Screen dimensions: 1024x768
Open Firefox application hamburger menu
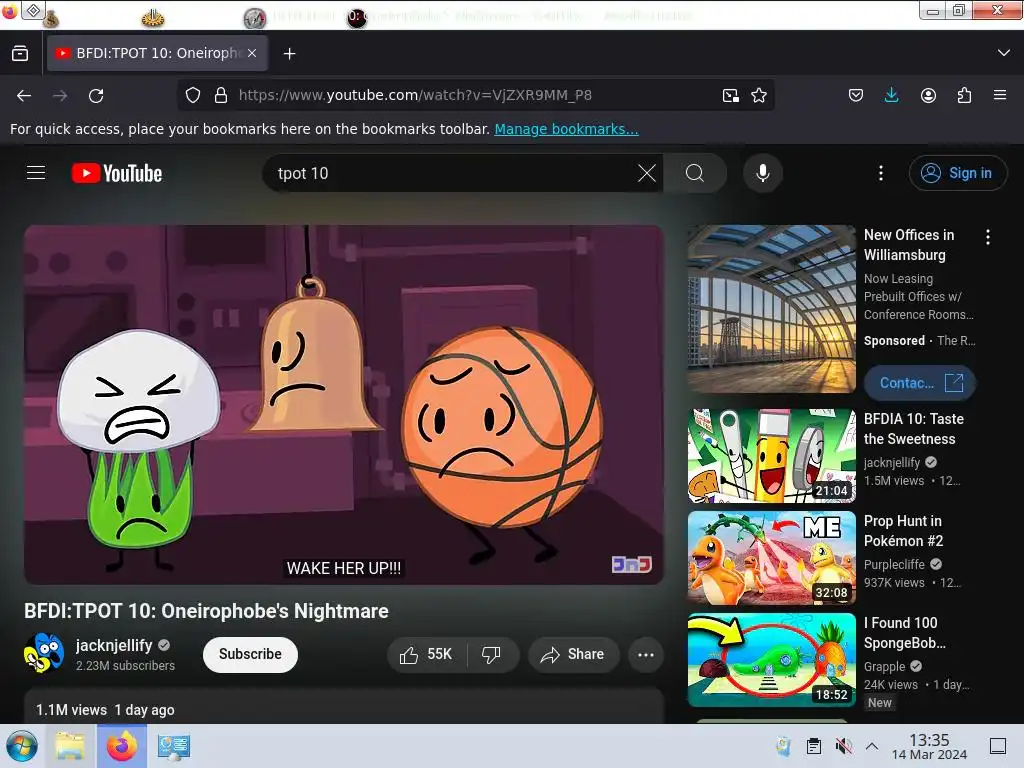click(x=1000, y=95)
